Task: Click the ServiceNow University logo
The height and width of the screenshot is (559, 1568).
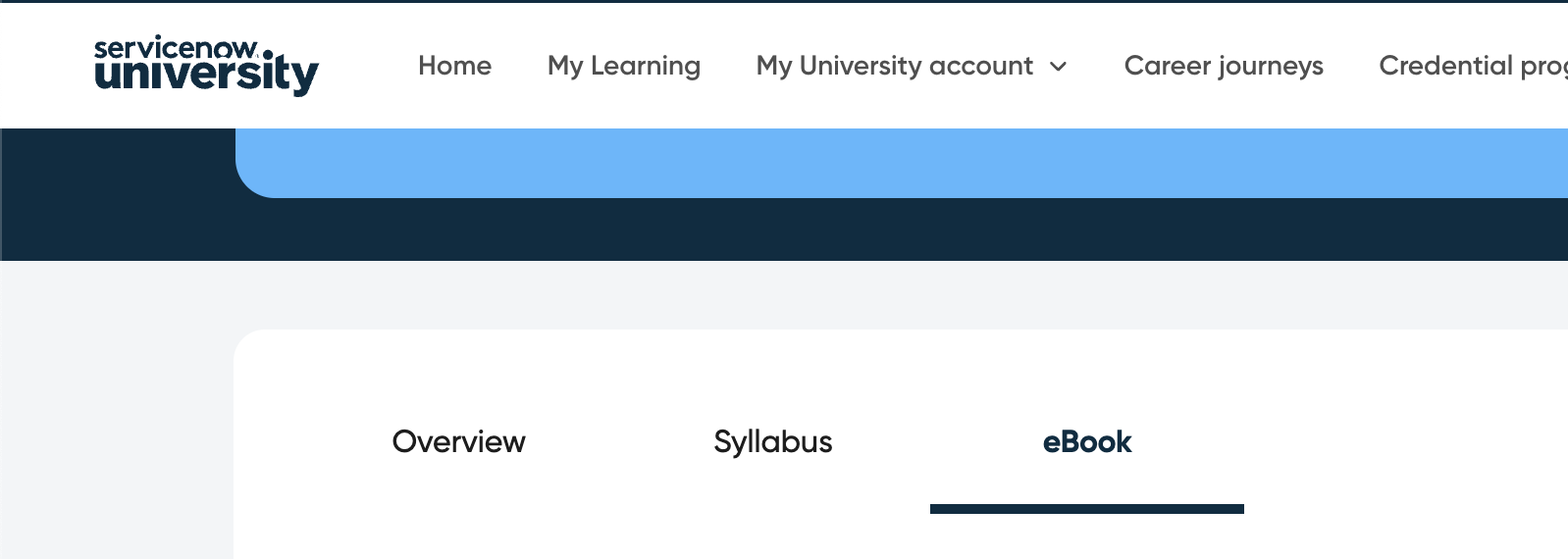Action: click(206, 66)
